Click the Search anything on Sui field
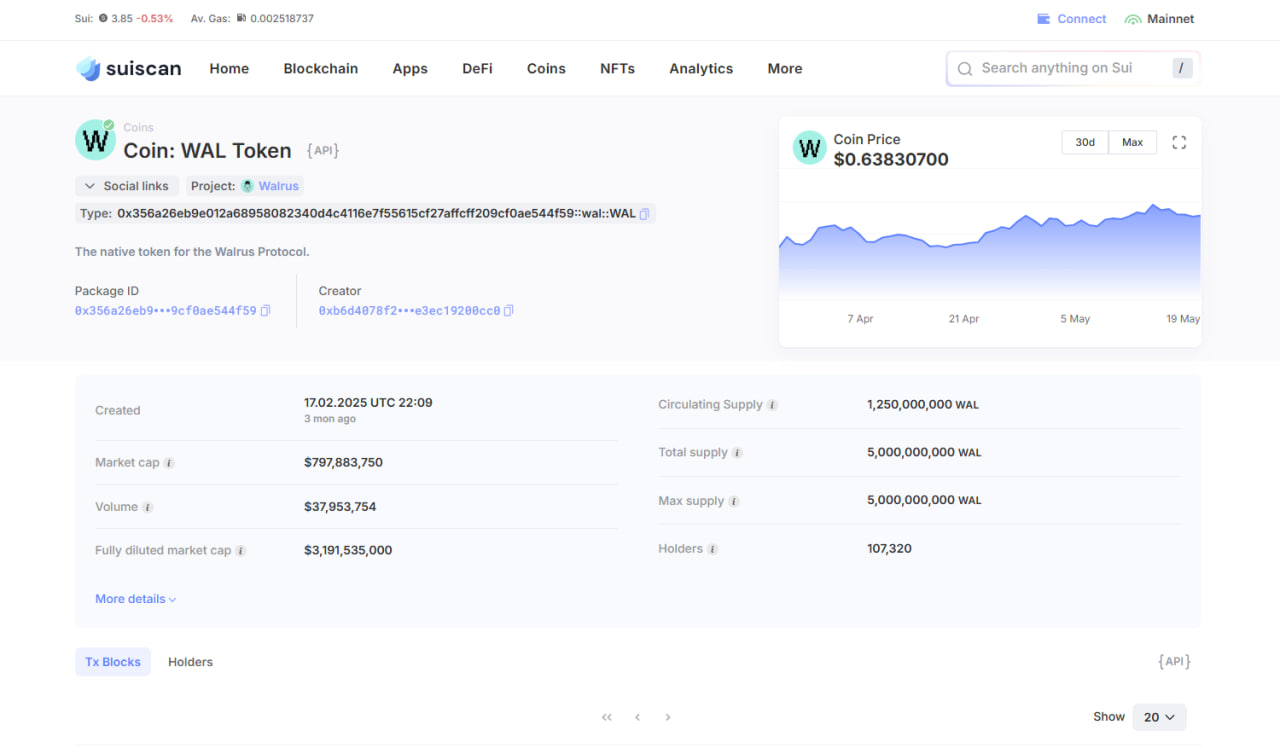This screenshot has width=1280, height=748. pos(1057,68)
